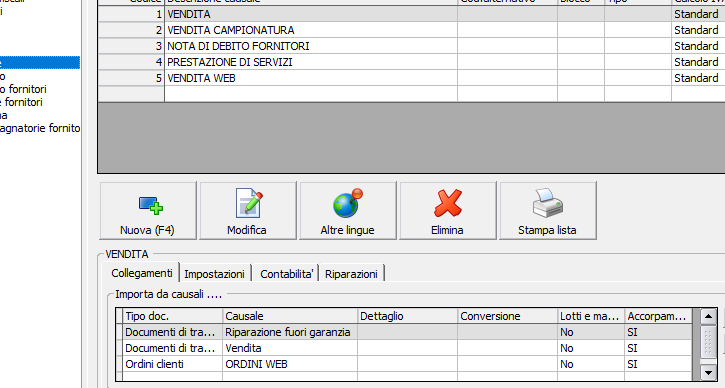This screenshot has width=725, height=388.
Task: Click the printer icon
Action: coord(547,203)
